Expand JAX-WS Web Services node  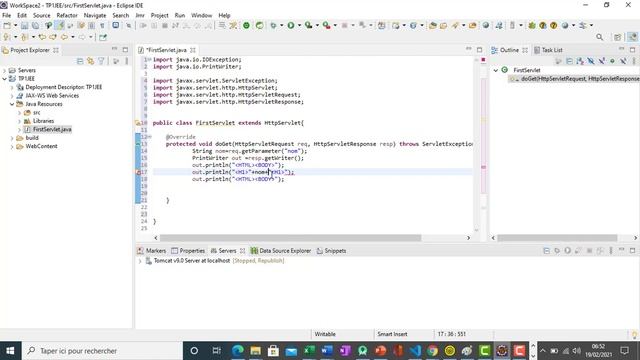pos(12,96)
